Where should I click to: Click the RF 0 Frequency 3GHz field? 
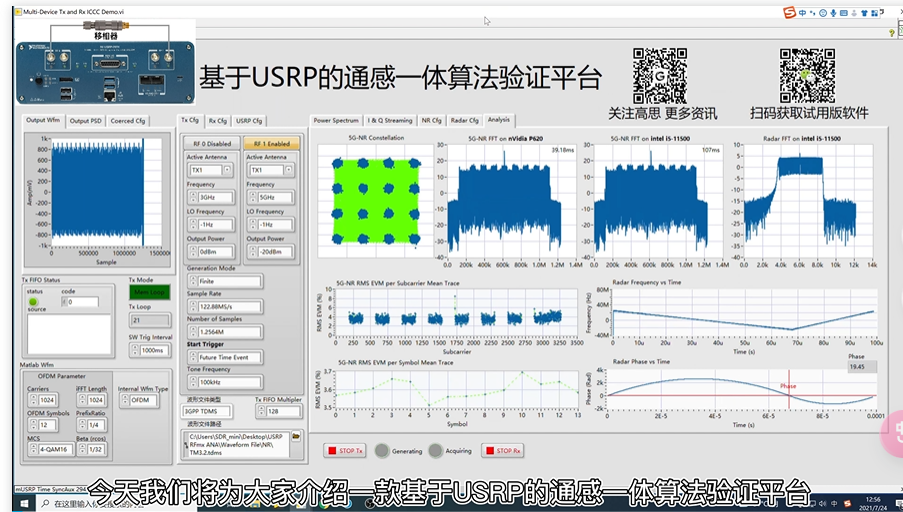(x=211, y=197)
